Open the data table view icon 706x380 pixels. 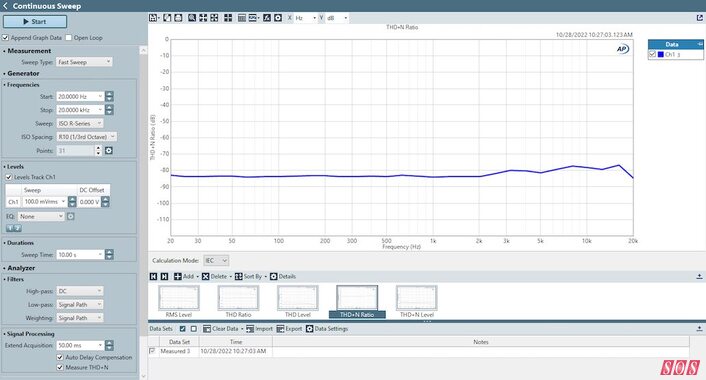click(x=242, y=18)
